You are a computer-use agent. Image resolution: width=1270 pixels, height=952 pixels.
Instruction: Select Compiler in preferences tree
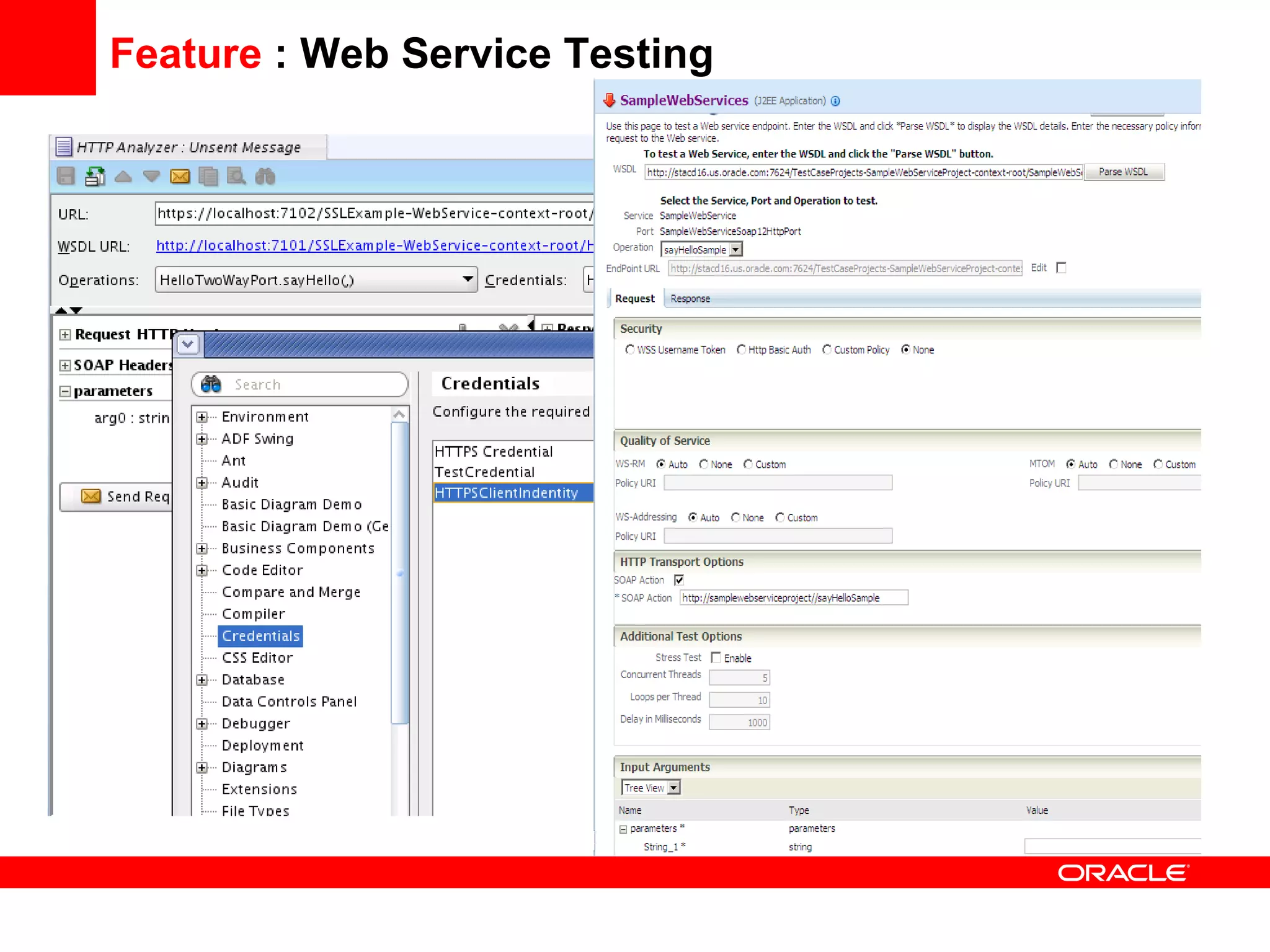[254, 614]
